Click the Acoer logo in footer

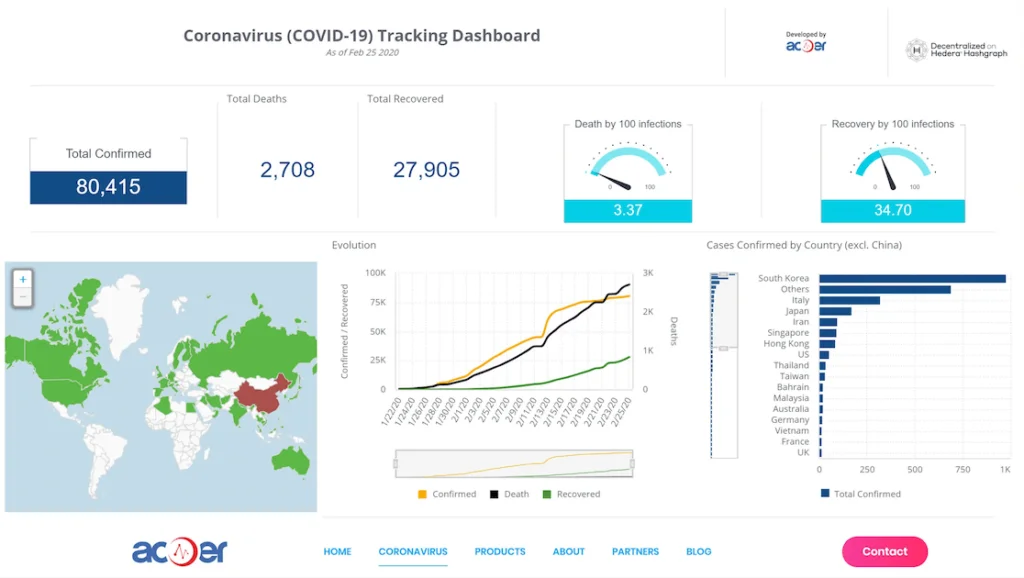pyautogui.click(x=180, y=551)
